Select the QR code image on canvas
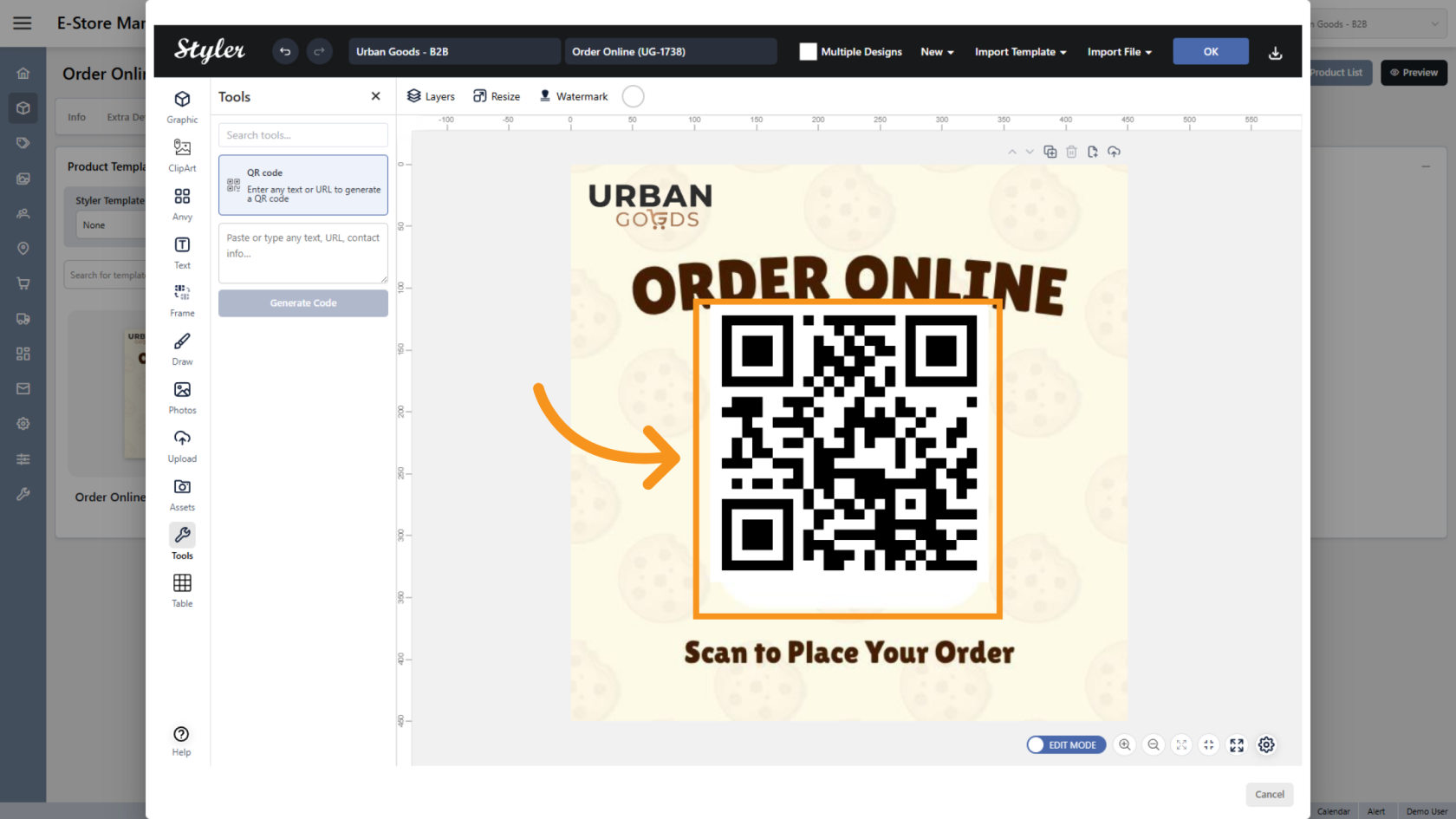 coord(848,443)
